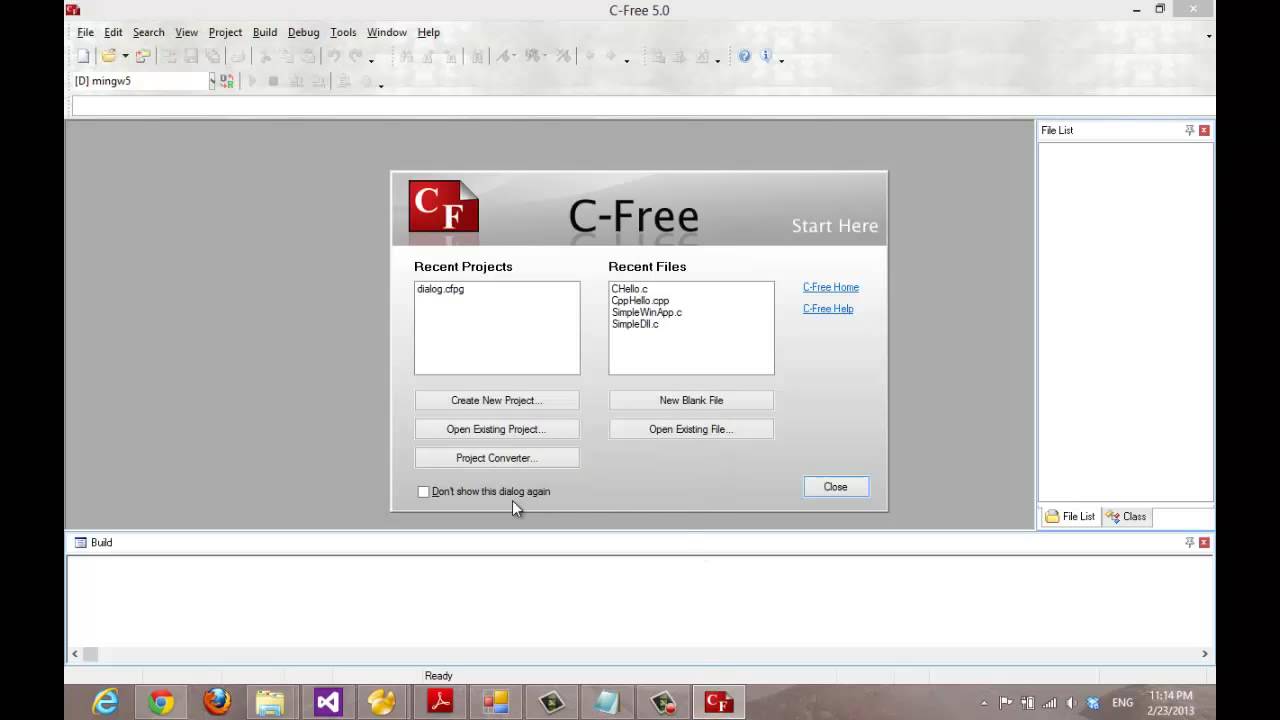
Task: Click the Open project toolbar icon
Action: coord(143,56)
